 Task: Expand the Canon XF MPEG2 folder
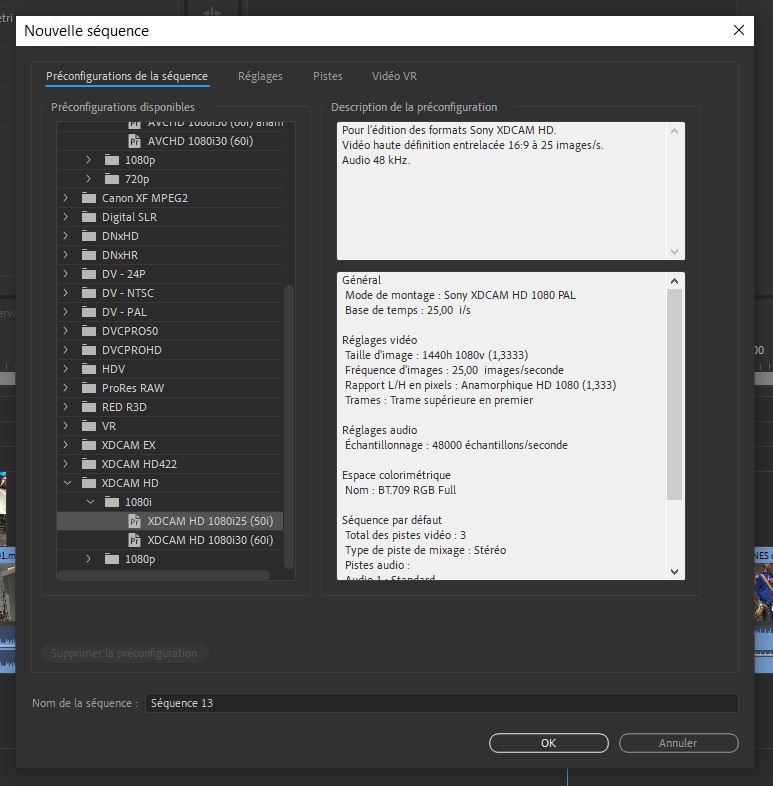[65, 198]
